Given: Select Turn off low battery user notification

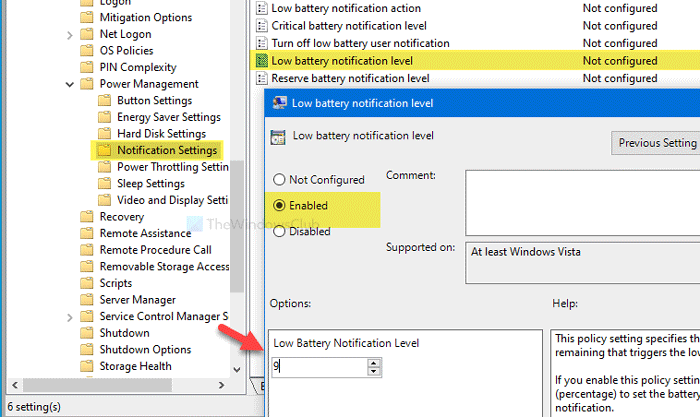Looking at the screenshot, I should [360, 43].
